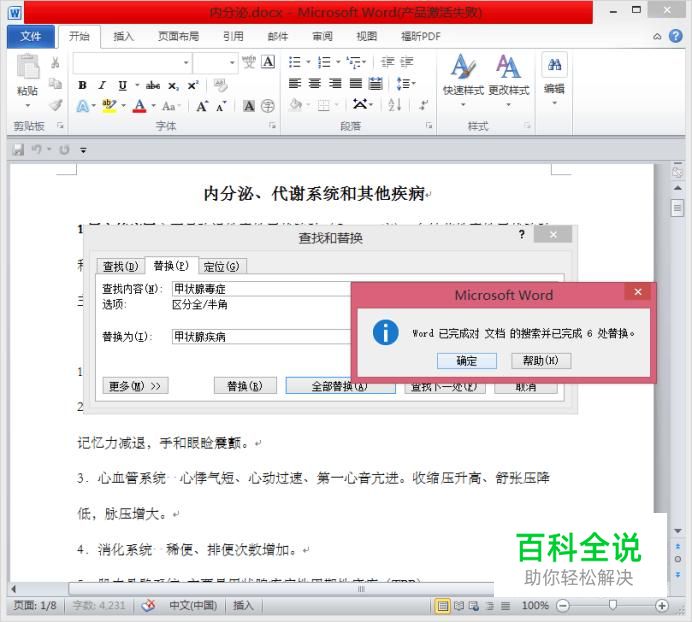Click the Cut scissors icon
This screenshot has width=692, height=622.
(x=55, y=63)
